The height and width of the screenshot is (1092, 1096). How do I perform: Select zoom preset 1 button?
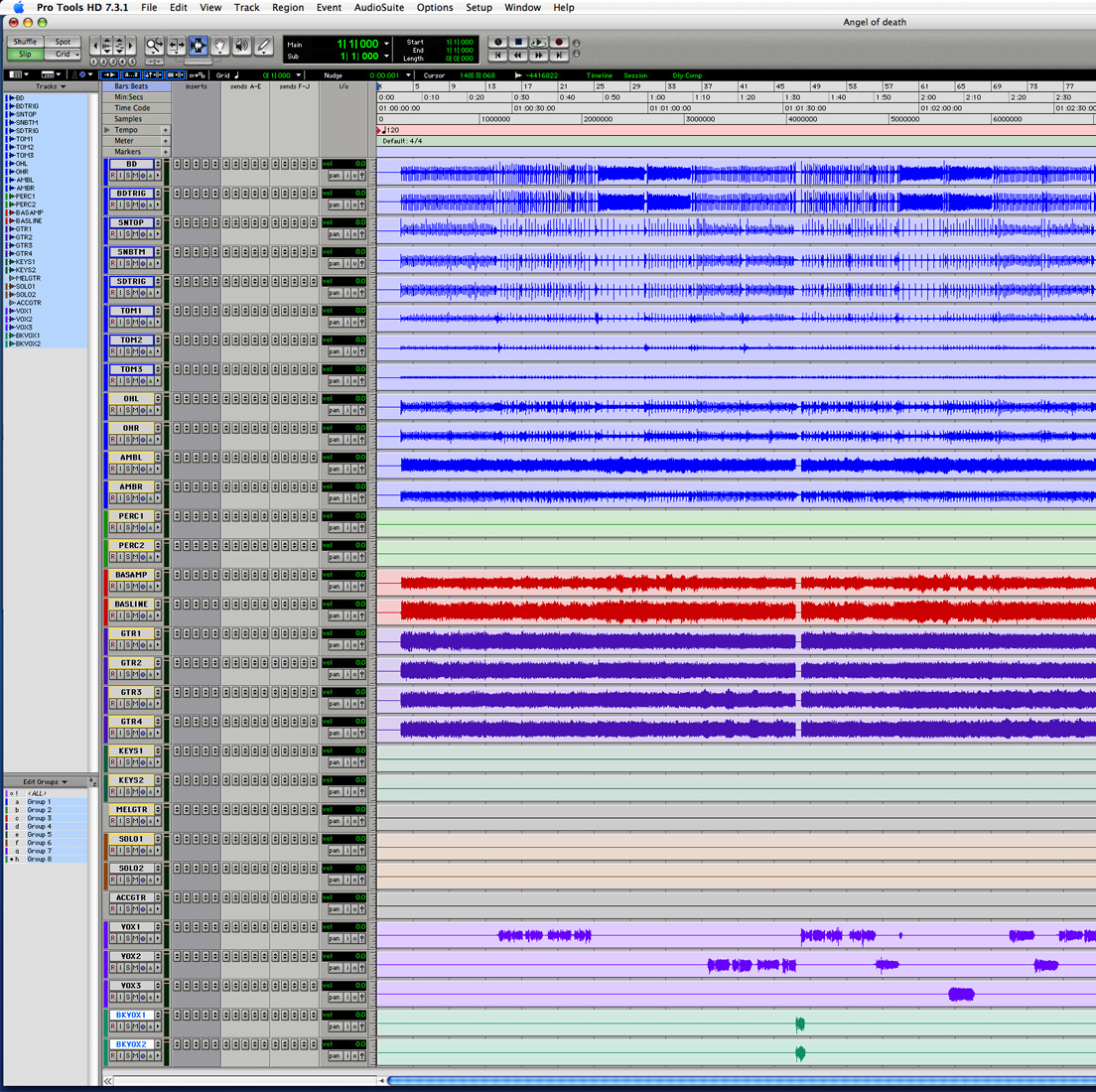94,62
